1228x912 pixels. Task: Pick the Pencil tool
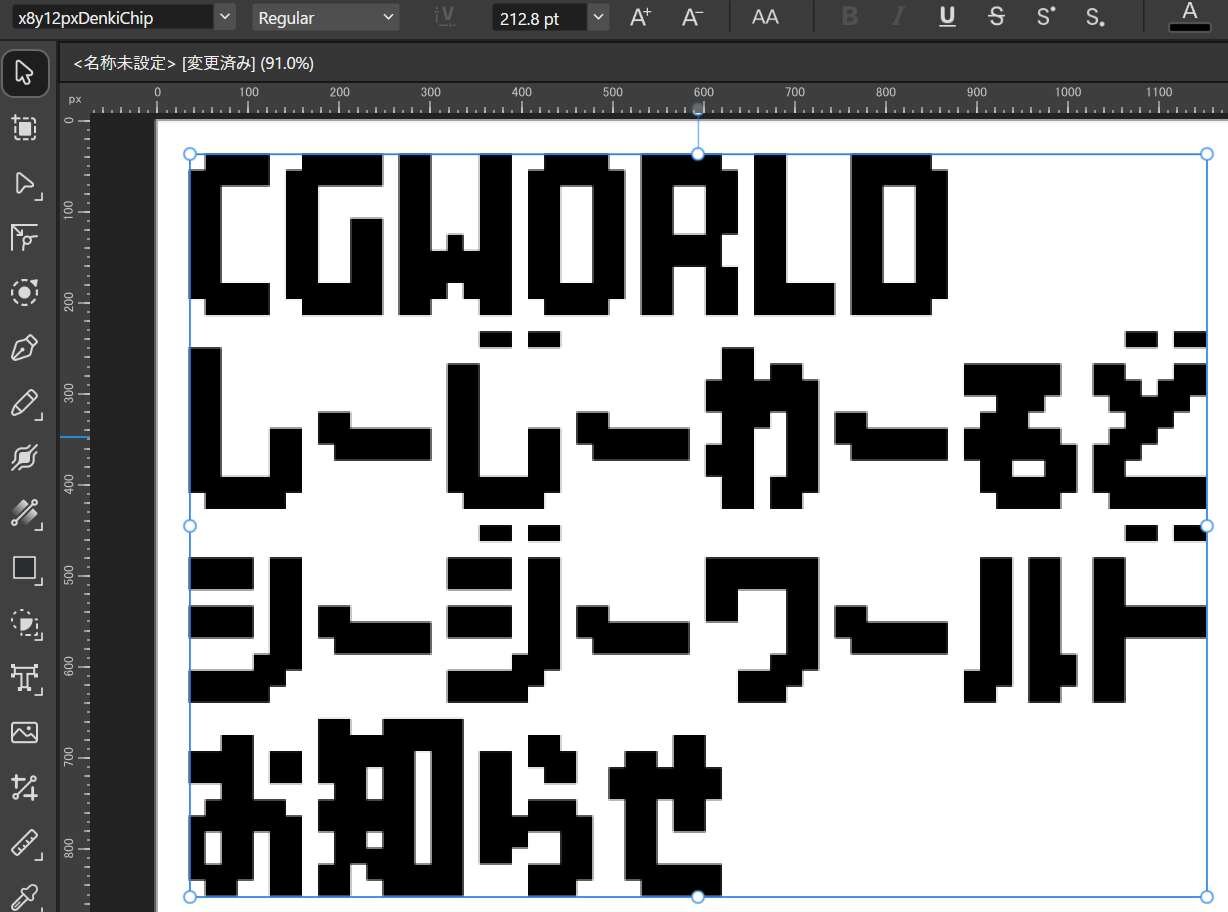coord(24,404)
